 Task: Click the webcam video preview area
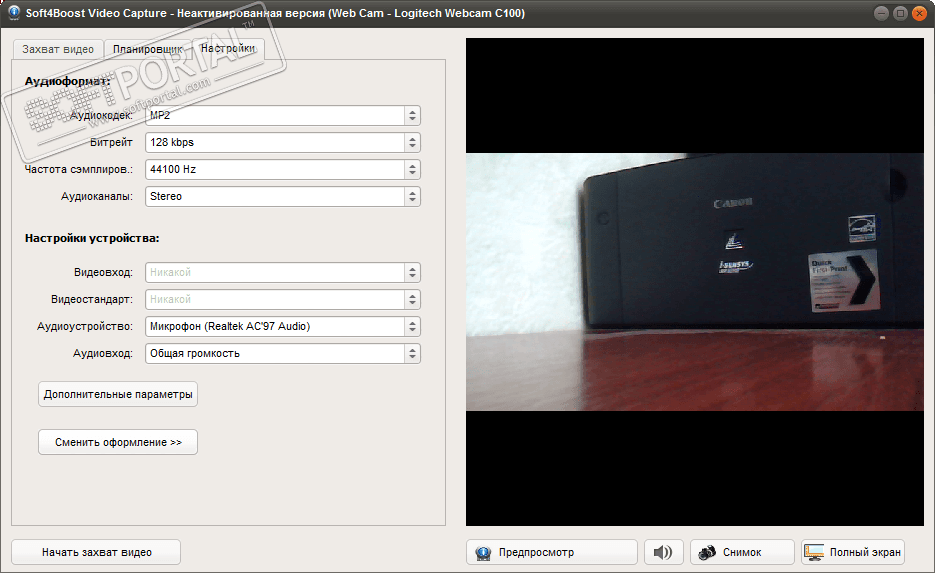(695, 282)
